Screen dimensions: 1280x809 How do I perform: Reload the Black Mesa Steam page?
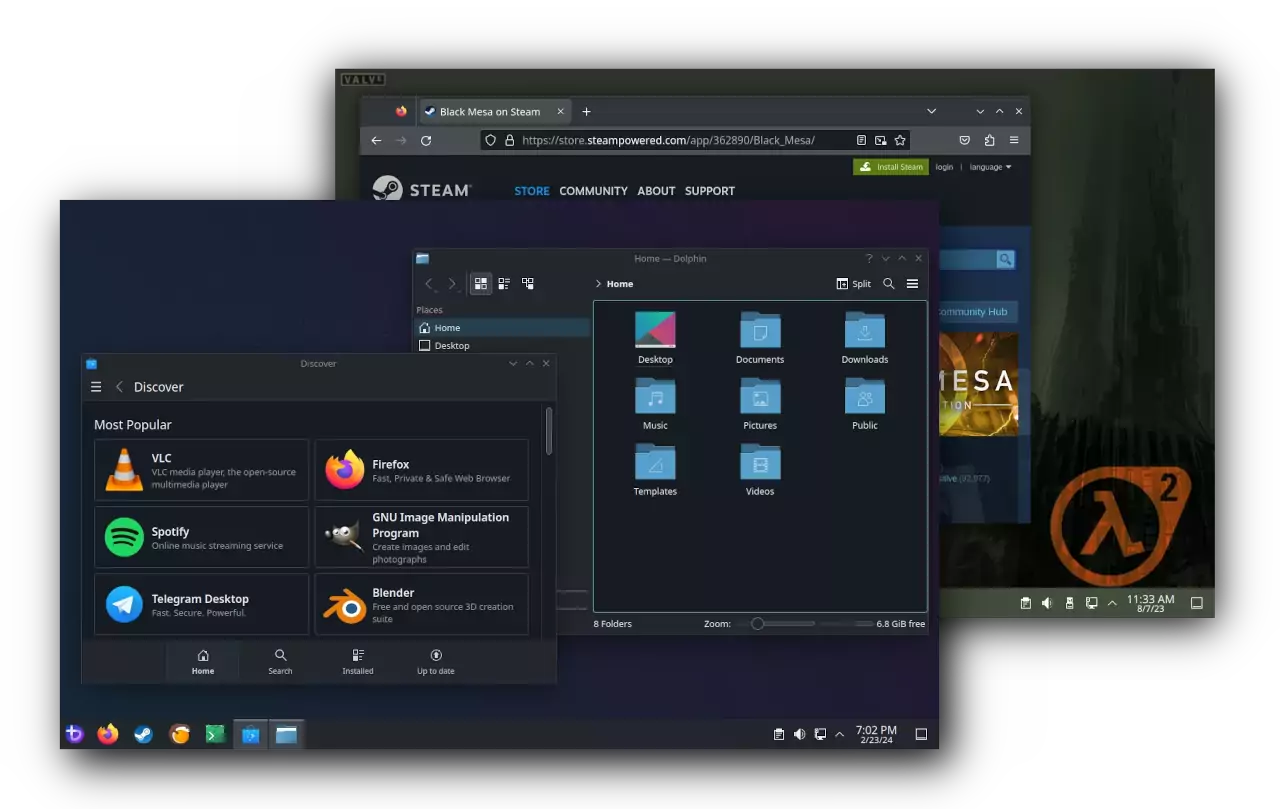tap(426, 141)
